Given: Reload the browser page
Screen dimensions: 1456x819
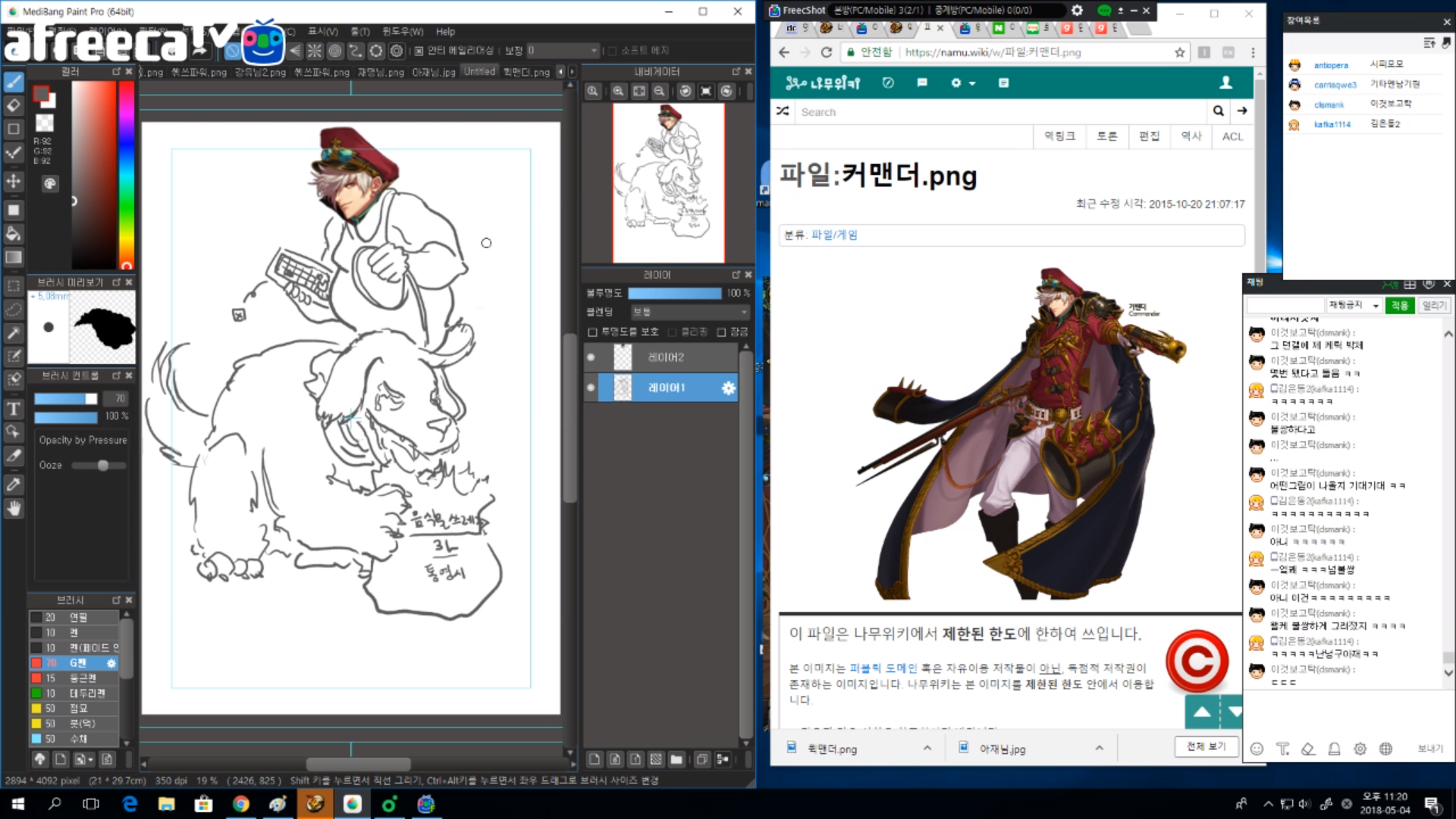Looking at the screenshot, I should point(827,52).
